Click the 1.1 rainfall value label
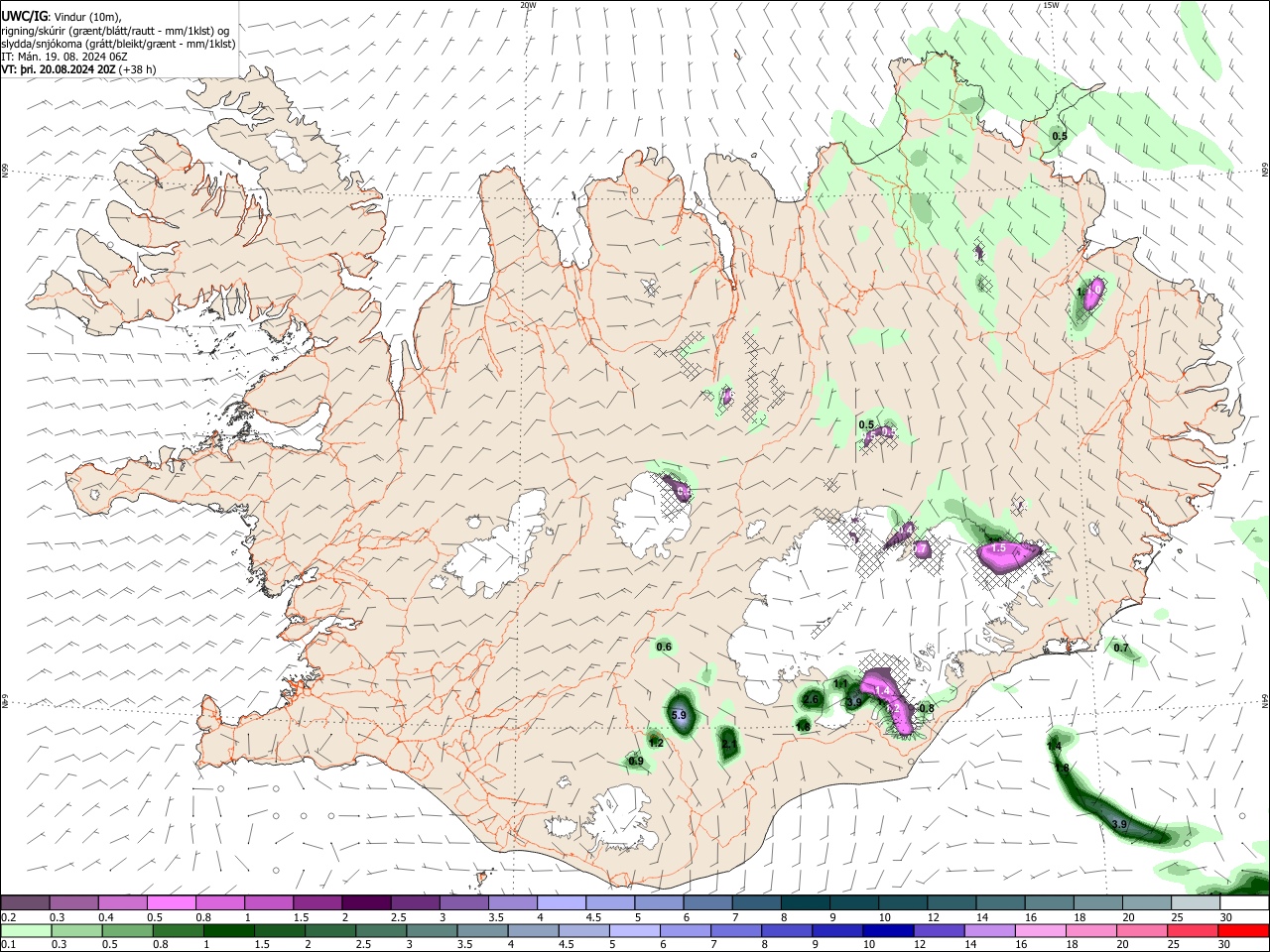The image size is (1270, 952). [x=840, y=683]
